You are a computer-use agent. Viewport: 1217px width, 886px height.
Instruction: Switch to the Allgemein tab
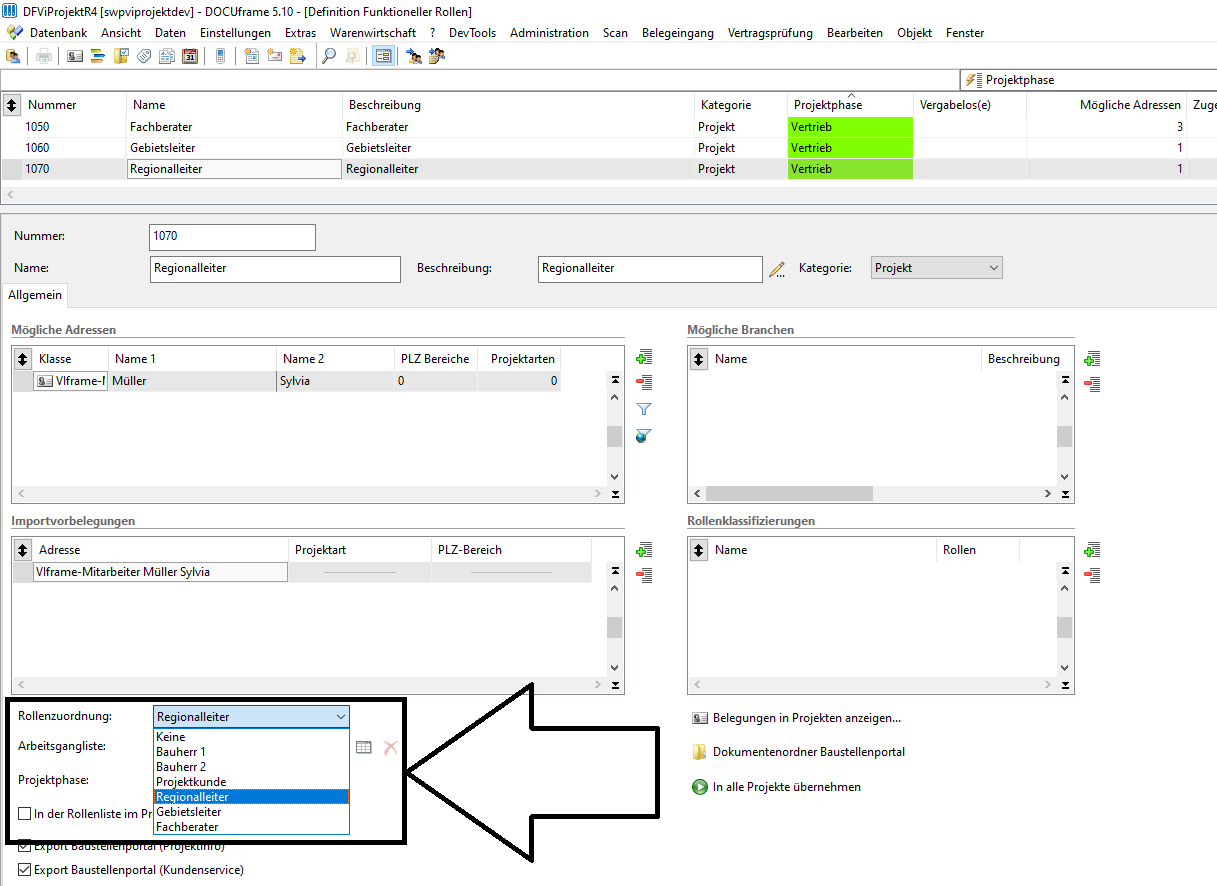35,295
